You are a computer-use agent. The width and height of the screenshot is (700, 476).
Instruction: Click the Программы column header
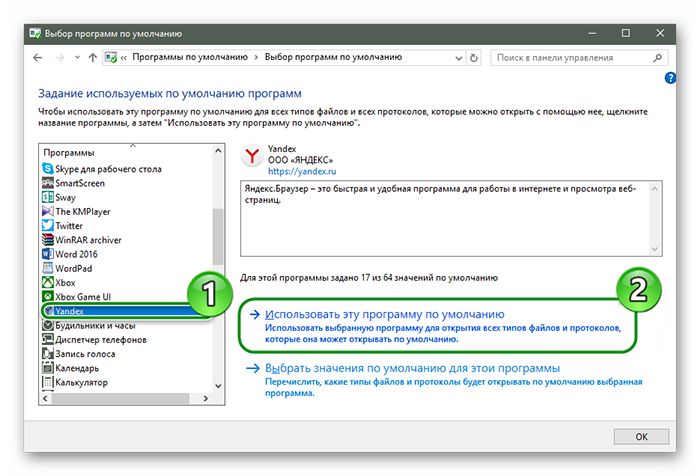69,153
